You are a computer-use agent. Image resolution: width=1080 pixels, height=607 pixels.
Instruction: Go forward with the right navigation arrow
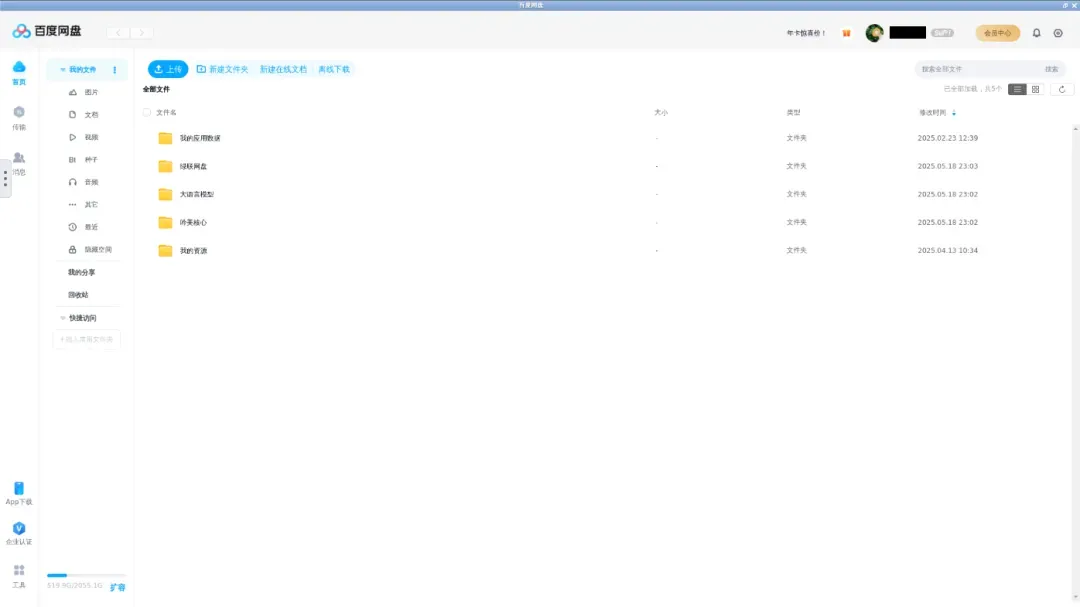tap(142, 32)
